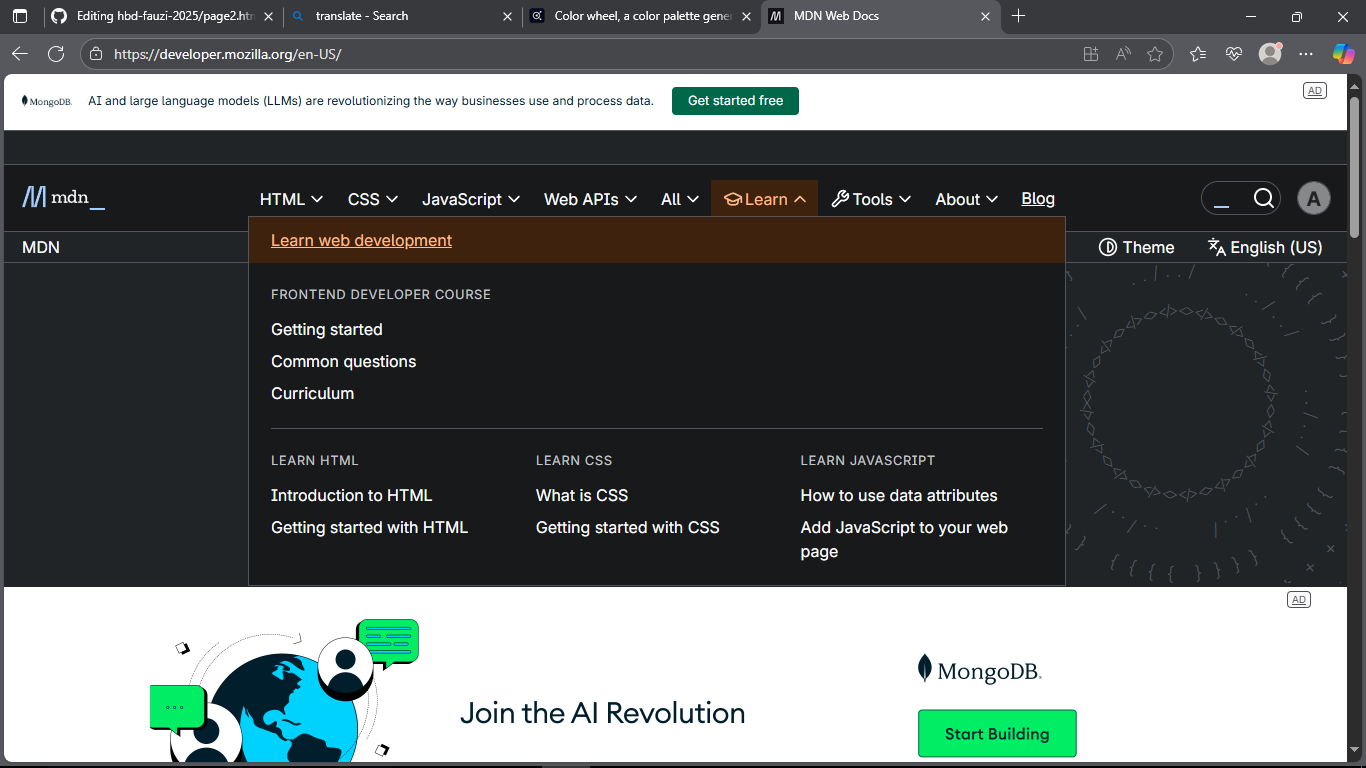This screenshot has height=768, width=1366.
Task: Expand the CSS navigation menu
Action: [373, 199]
